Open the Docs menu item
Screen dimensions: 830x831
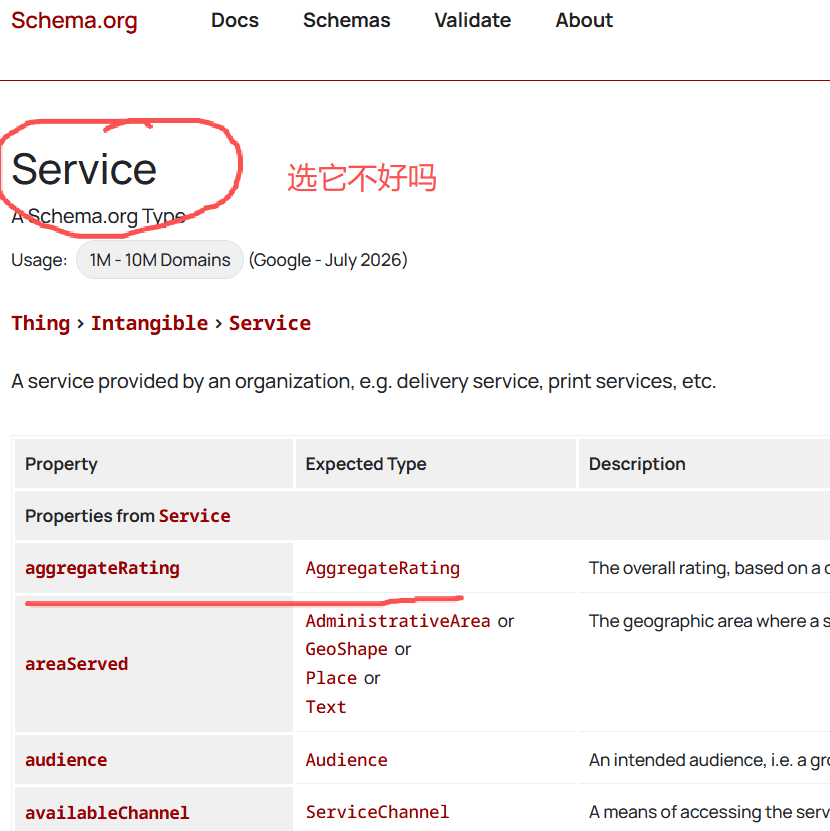tap(235, 20)
